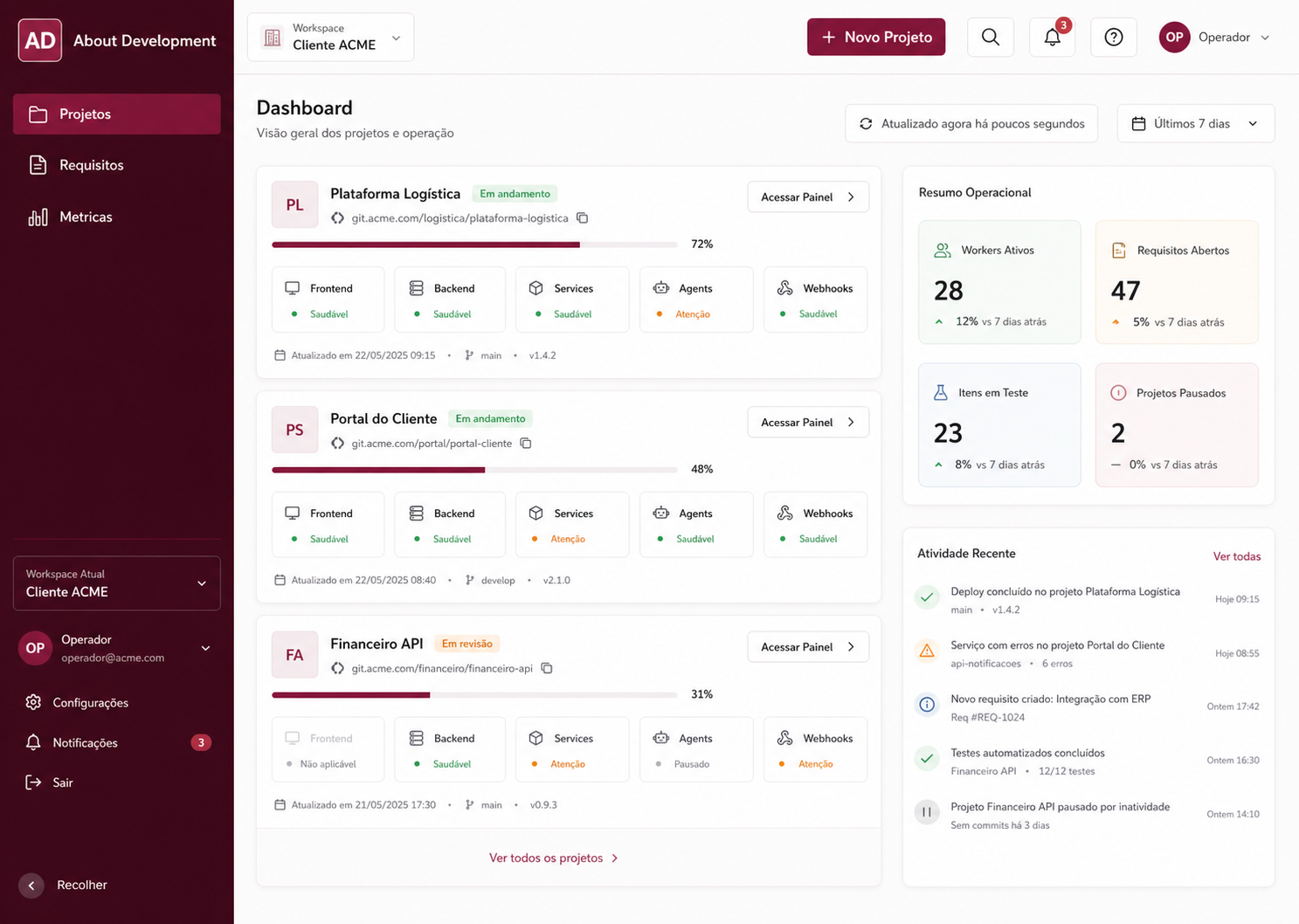This screenshot has width=1299, height=924.
Task: Open the Últimos 7 dias date range dropdown
Action: click(x=1196, y=124)
